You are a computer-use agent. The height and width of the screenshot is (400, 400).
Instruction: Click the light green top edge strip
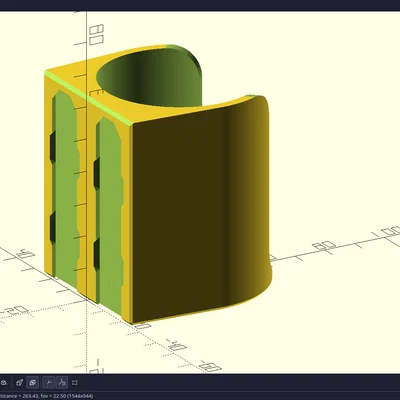88,97
